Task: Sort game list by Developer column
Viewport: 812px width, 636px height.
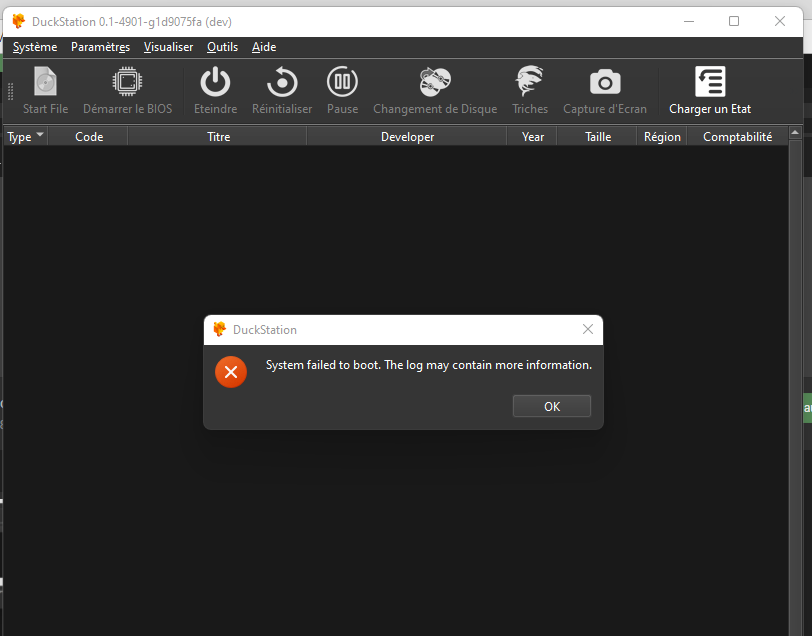Action: 407,137
